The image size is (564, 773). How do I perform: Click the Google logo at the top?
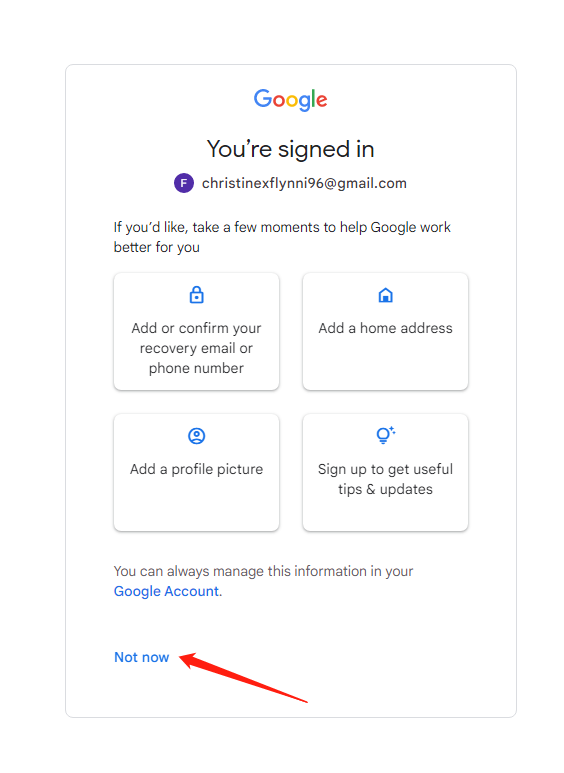(290, 100)
